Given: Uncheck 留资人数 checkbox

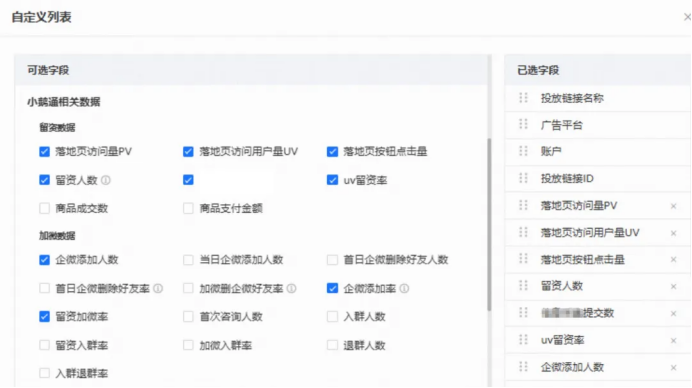Looking at the screenshot, I should (44, 180).
